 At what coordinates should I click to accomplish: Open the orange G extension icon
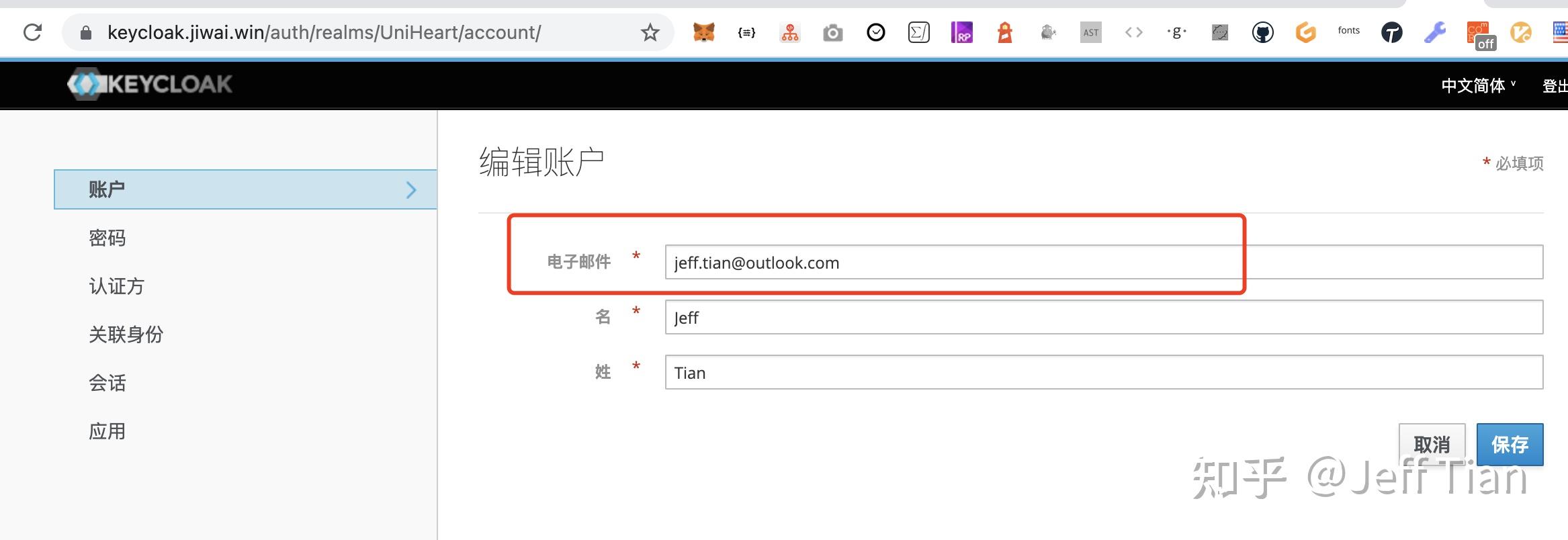tap(1305, 32)
